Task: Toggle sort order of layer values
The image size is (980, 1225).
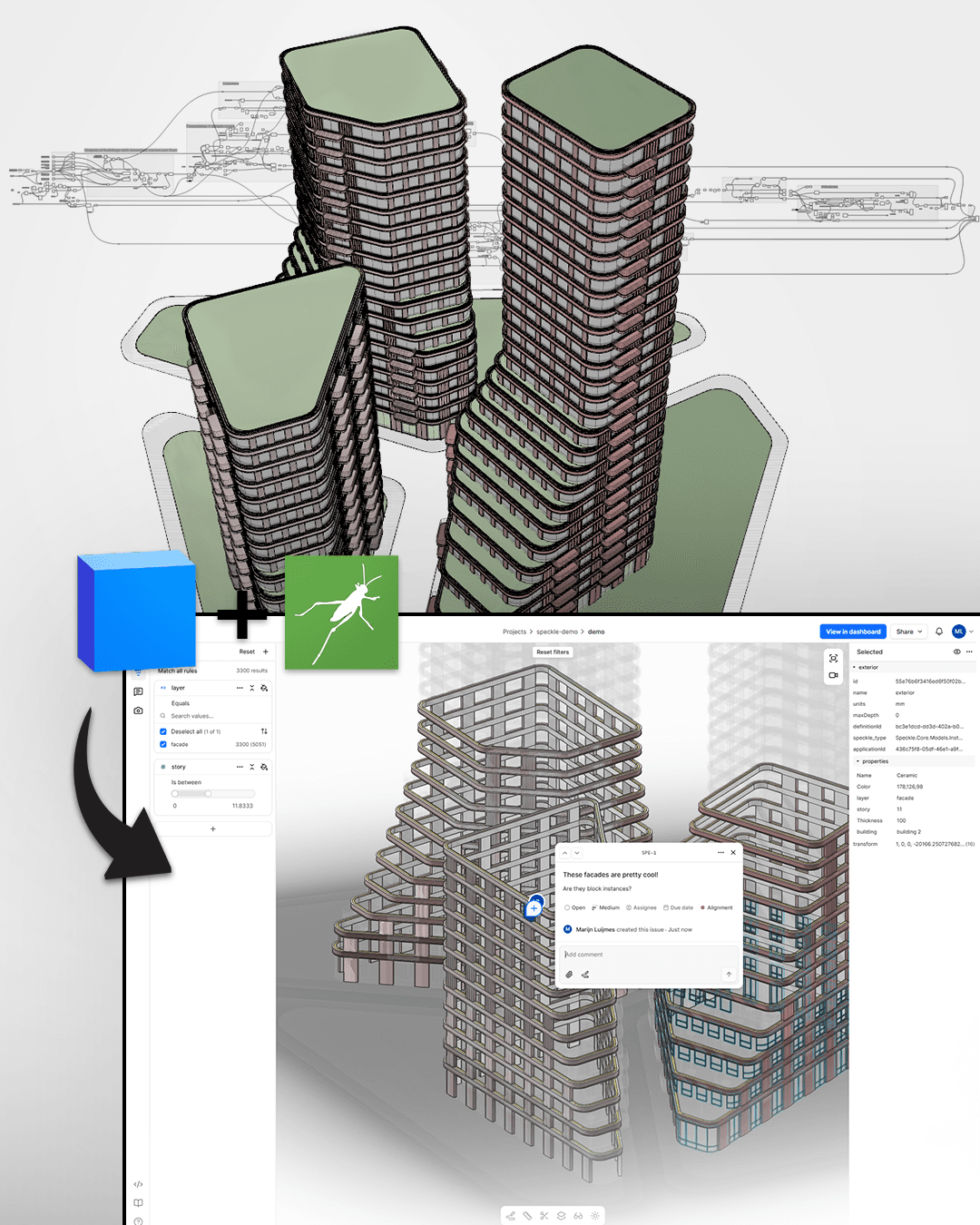Action: 264,731
